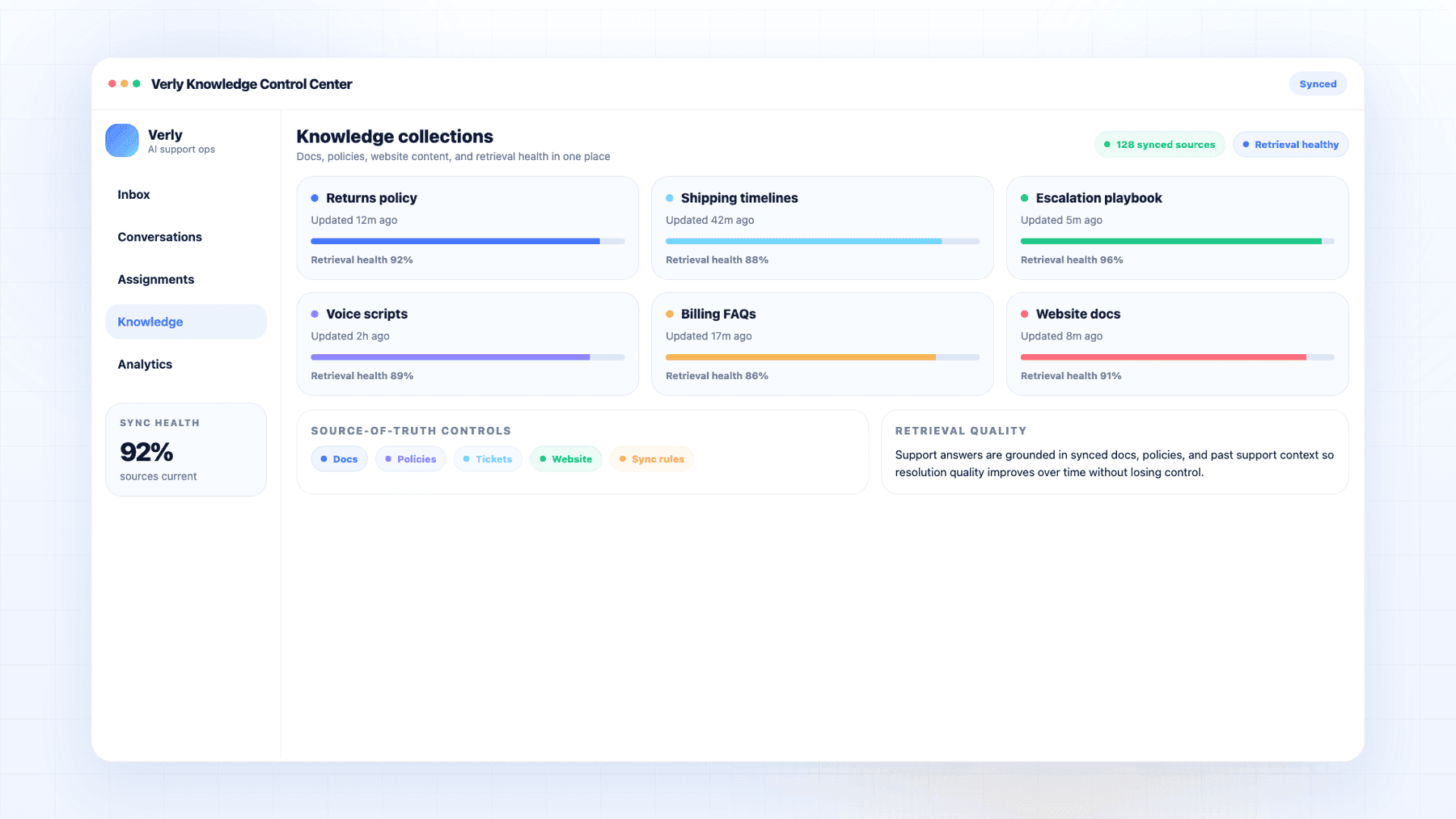Click the blue dot next to Returns policy

[315, 197]
